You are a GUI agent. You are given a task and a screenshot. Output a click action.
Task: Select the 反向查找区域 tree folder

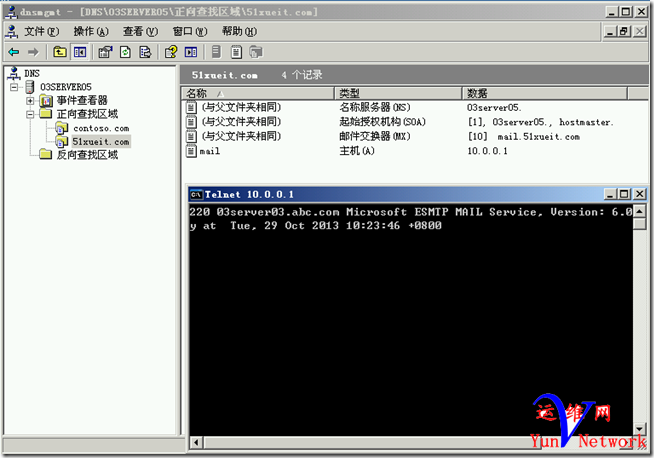(87, 155)
